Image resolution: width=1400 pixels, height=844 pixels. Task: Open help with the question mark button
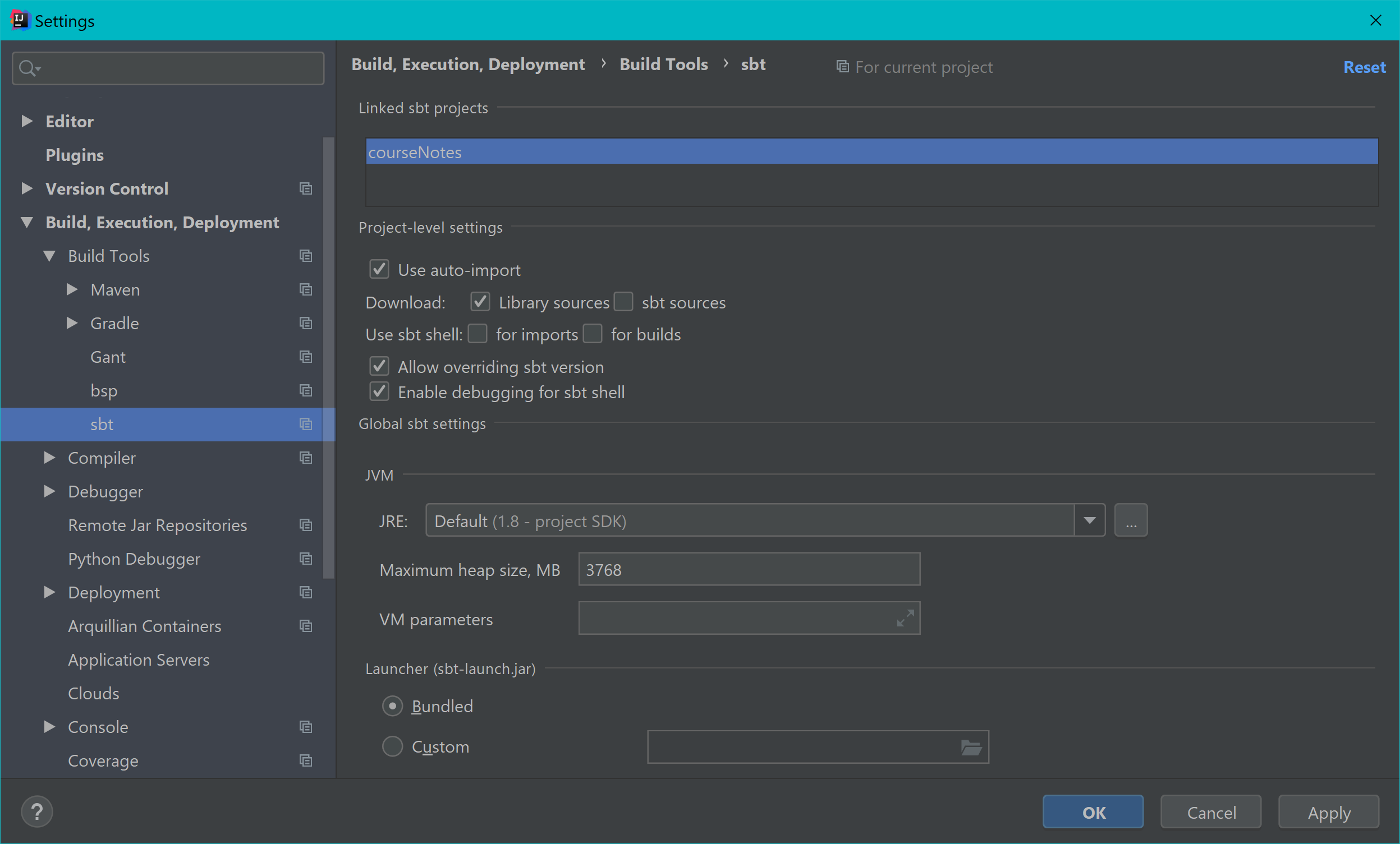pyautogui.click(x=37, y=811)
